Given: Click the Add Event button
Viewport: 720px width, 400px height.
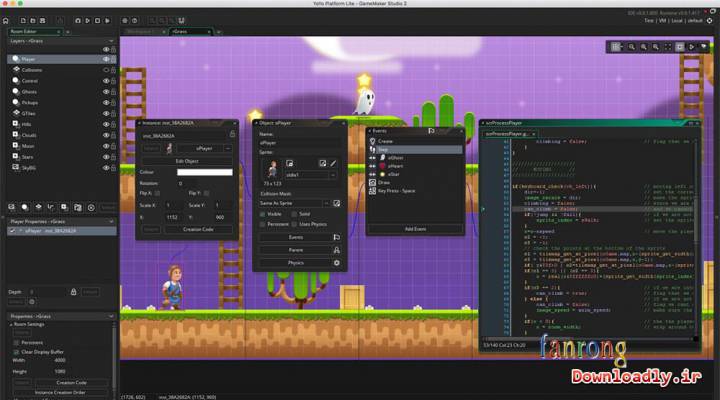Looking at the screenshot, I should tap(414, 229).
